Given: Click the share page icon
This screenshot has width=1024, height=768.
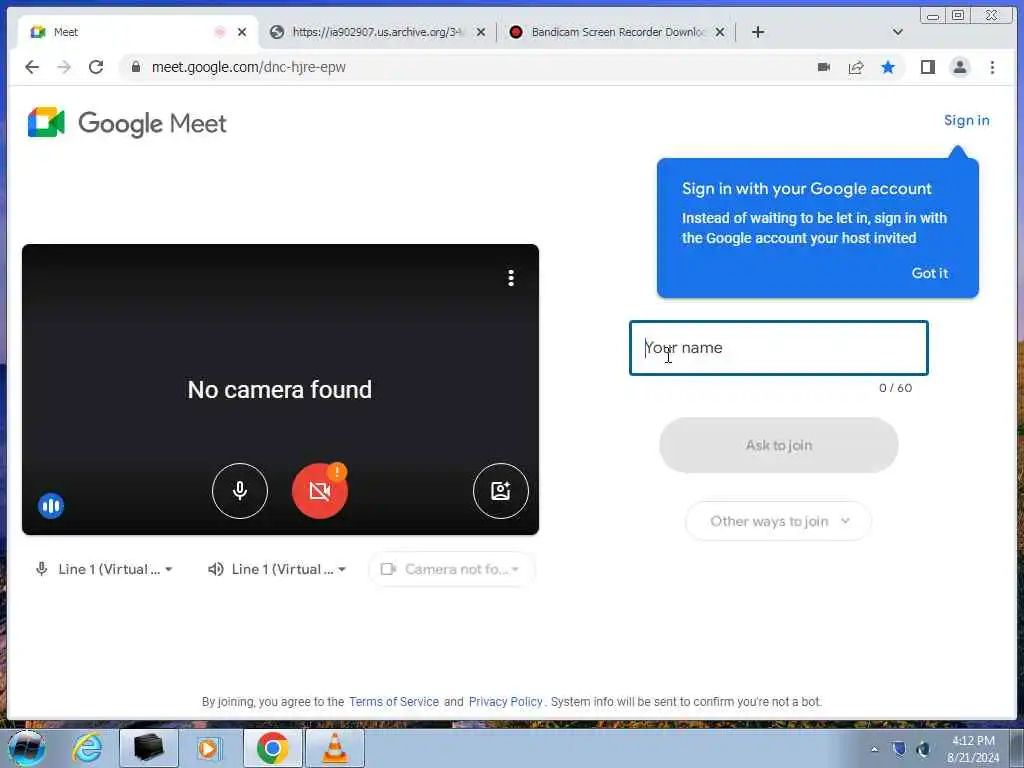Looking at the screenshot, I should coord(856,67).
